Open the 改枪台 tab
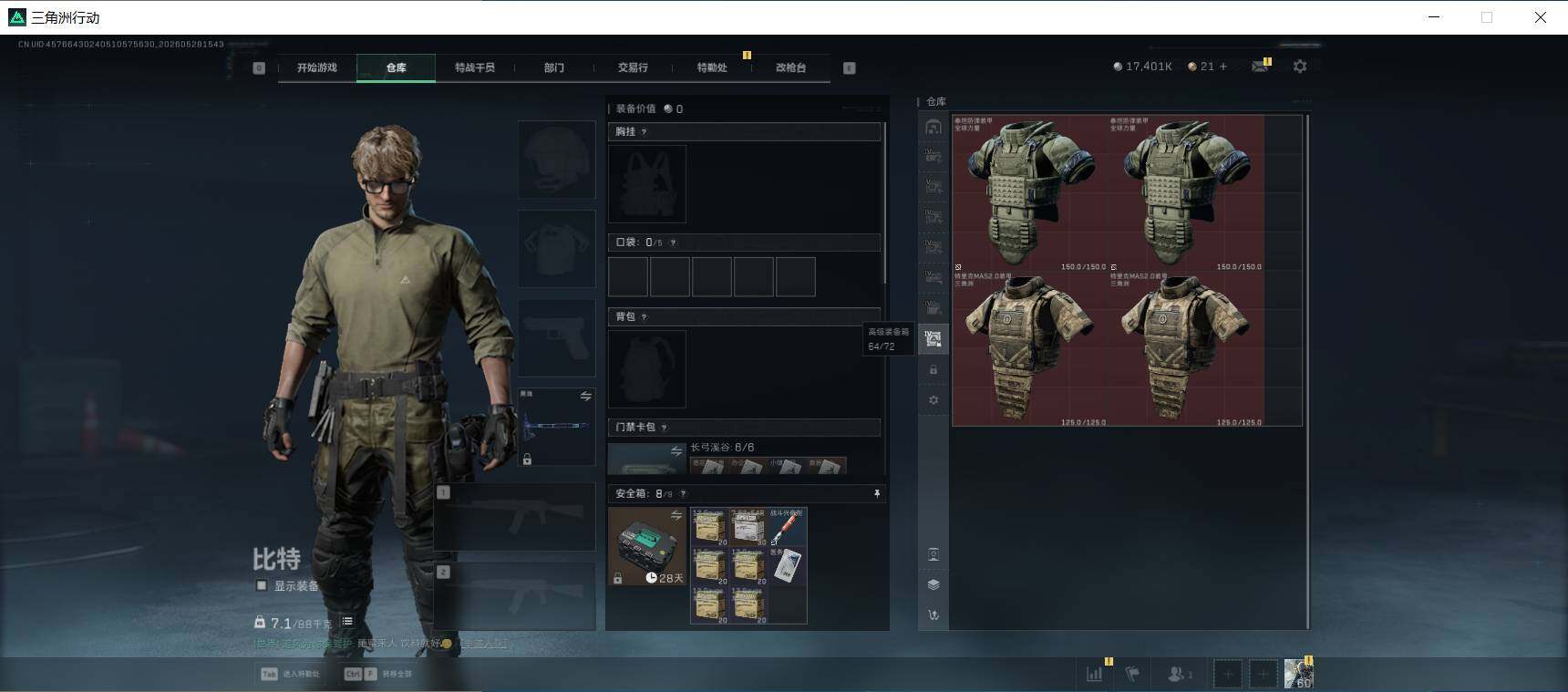The width and height of the screenshot is (1568, 692). [x=790, y=67]
